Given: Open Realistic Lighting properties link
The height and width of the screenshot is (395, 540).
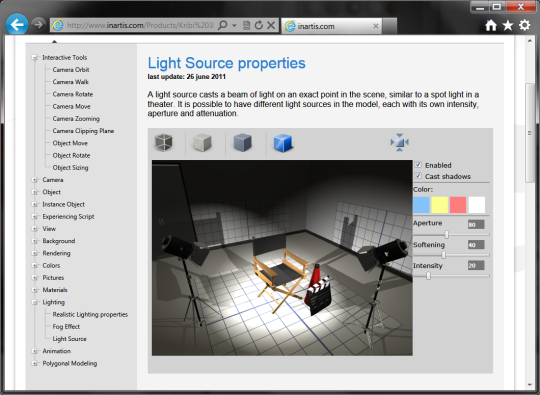Looking at the screenshot, I should coord(90,314).
